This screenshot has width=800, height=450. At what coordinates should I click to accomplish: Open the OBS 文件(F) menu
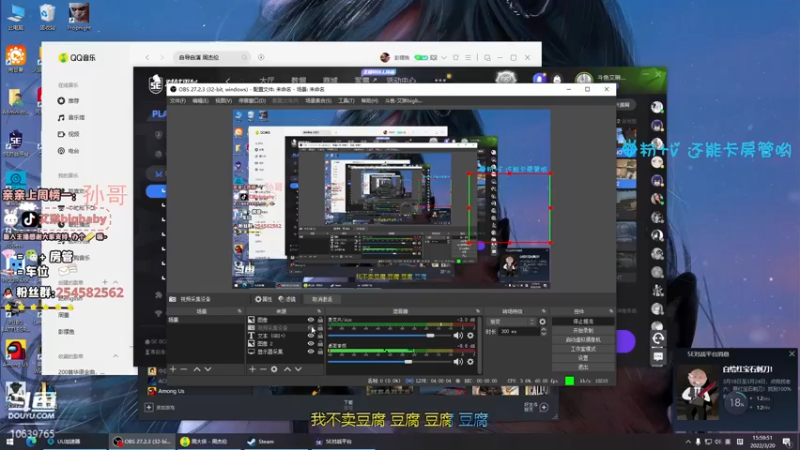[x=178, y=101]
